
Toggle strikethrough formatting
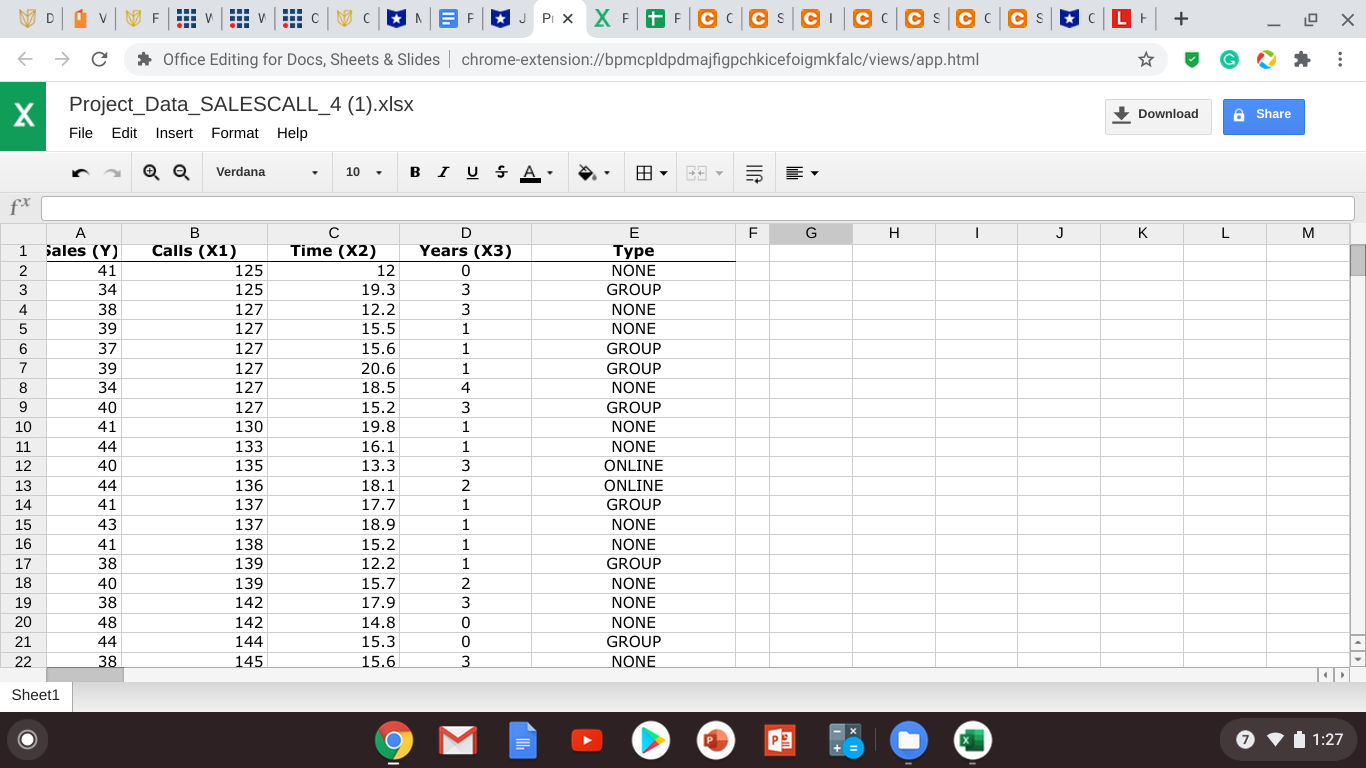pos(501,172)
